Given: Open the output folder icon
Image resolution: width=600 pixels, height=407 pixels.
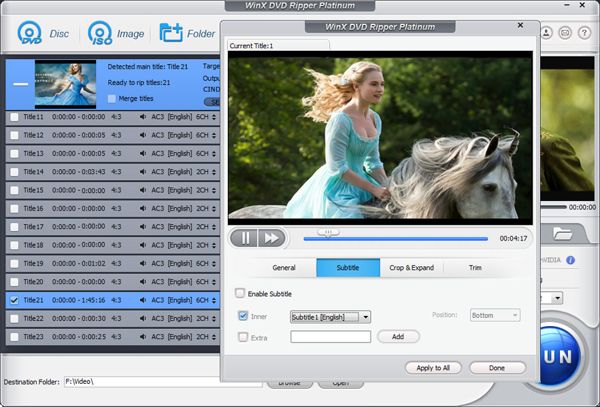Looking at the screenshot, I should click(563, 234).
